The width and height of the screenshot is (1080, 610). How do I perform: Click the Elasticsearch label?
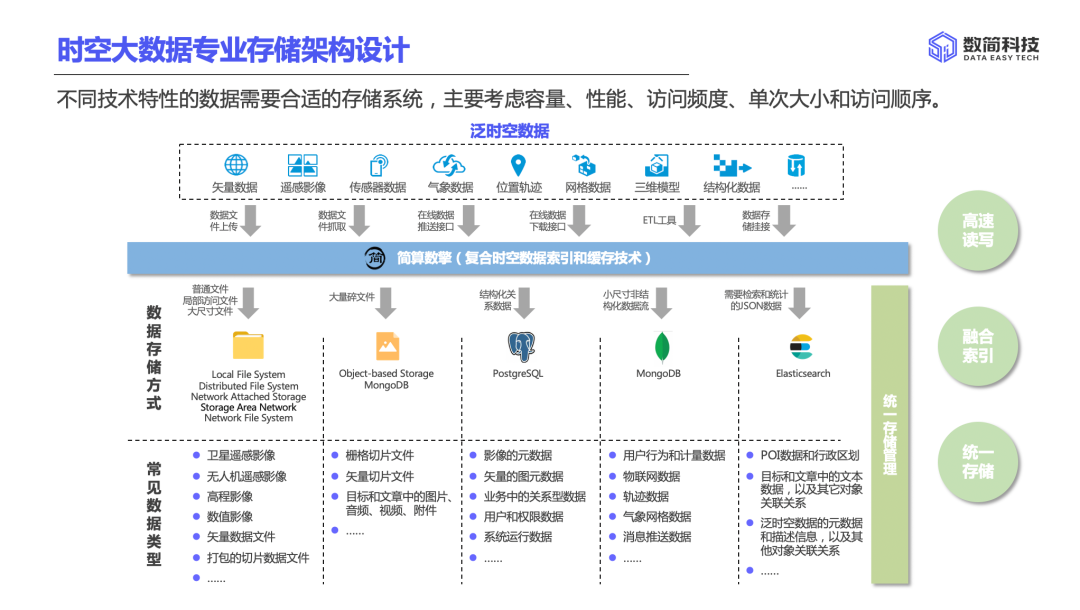[x=803, y=373]
